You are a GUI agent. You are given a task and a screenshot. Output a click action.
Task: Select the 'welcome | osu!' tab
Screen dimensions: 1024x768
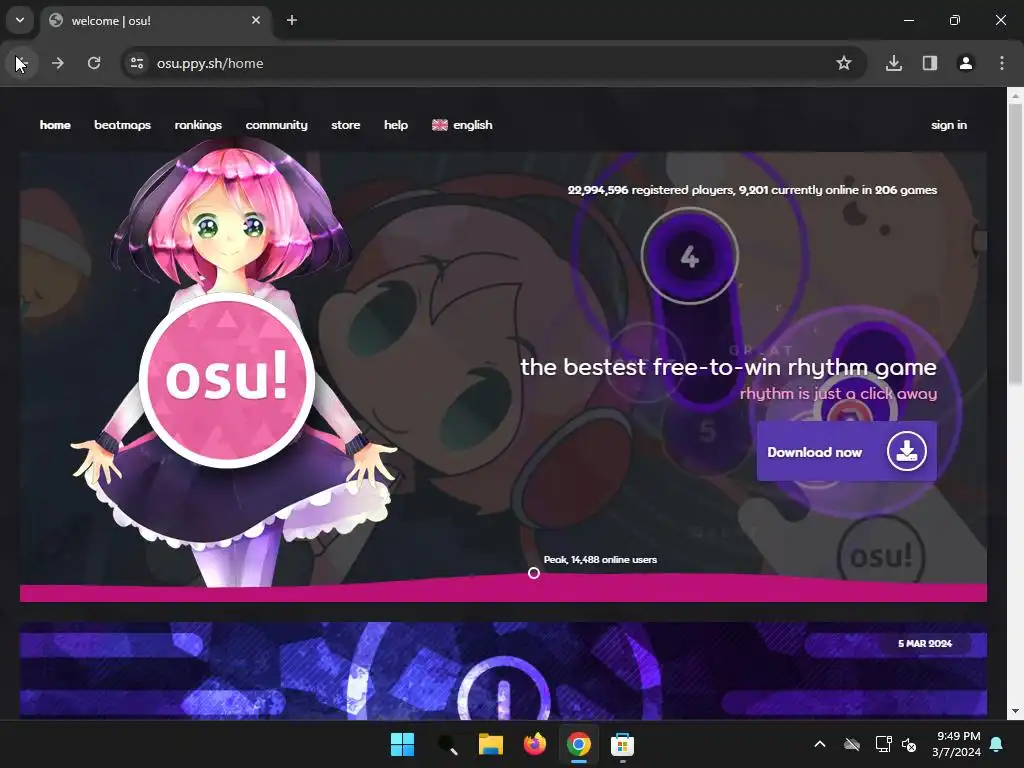(155, 20)
